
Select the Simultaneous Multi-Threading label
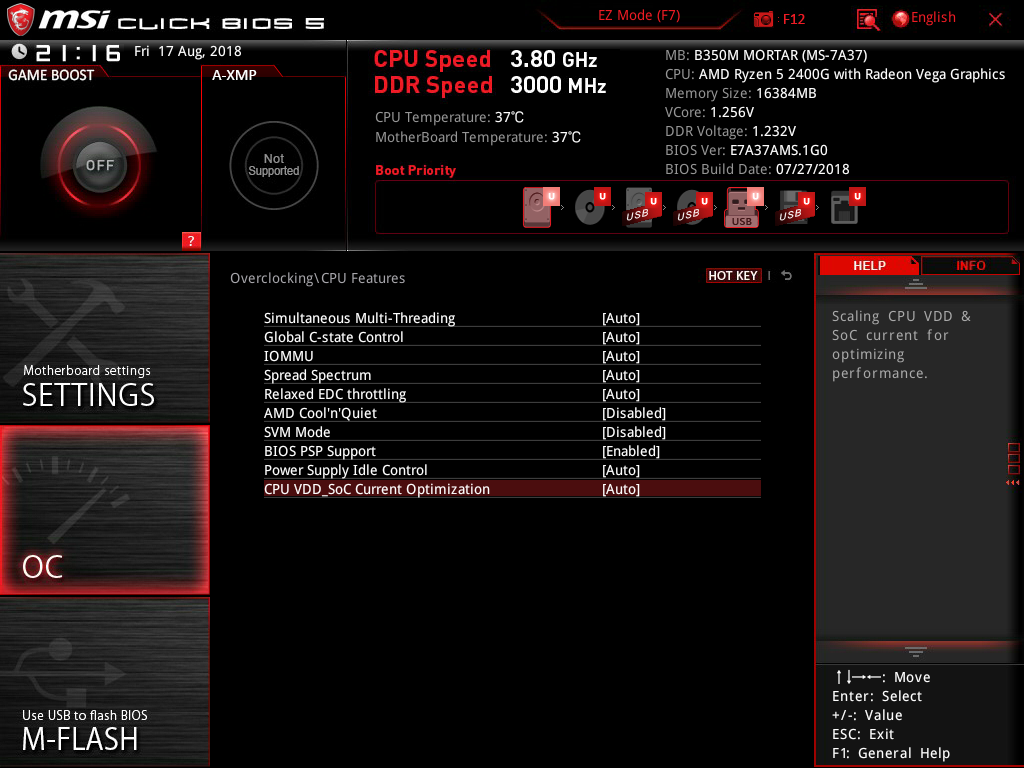(x=359, y=318)
